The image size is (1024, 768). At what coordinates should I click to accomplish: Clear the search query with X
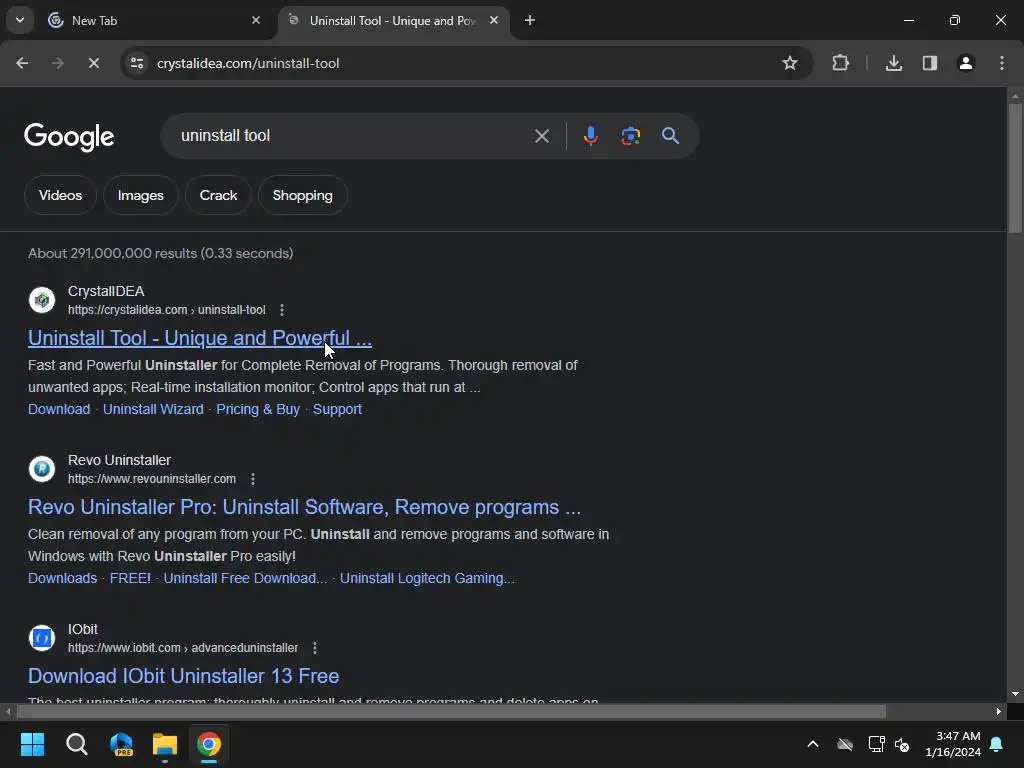[x=541, y=136]
